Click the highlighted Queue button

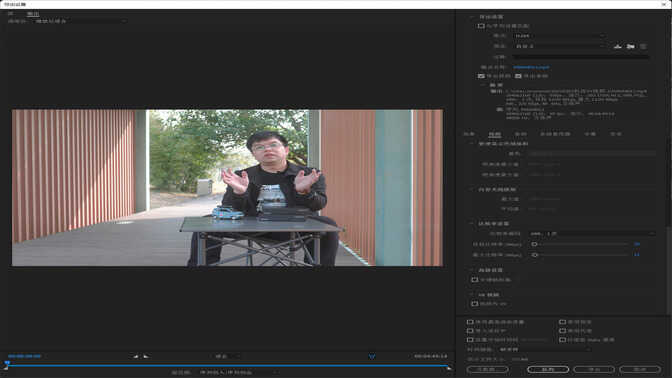(x=548, y=369)
